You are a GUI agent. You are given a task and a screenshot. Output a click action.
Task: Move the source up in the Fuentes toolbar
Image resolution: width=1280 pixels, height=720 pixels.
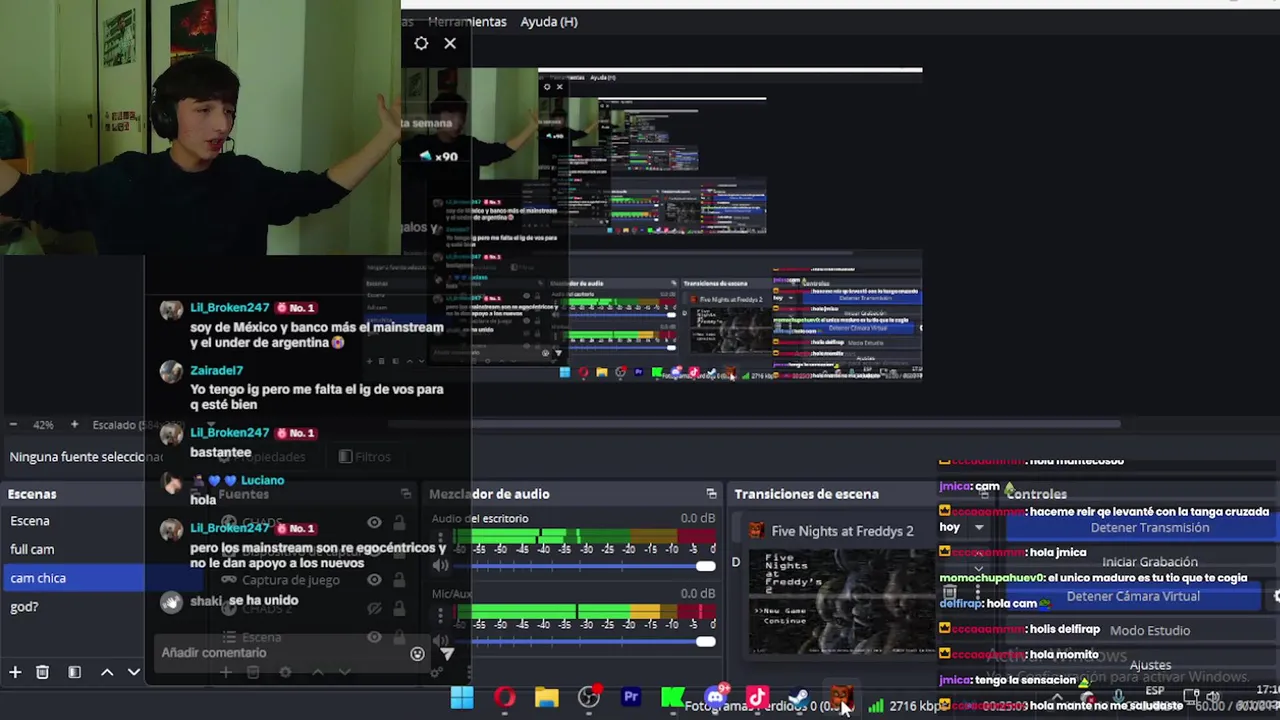point(318,673)
